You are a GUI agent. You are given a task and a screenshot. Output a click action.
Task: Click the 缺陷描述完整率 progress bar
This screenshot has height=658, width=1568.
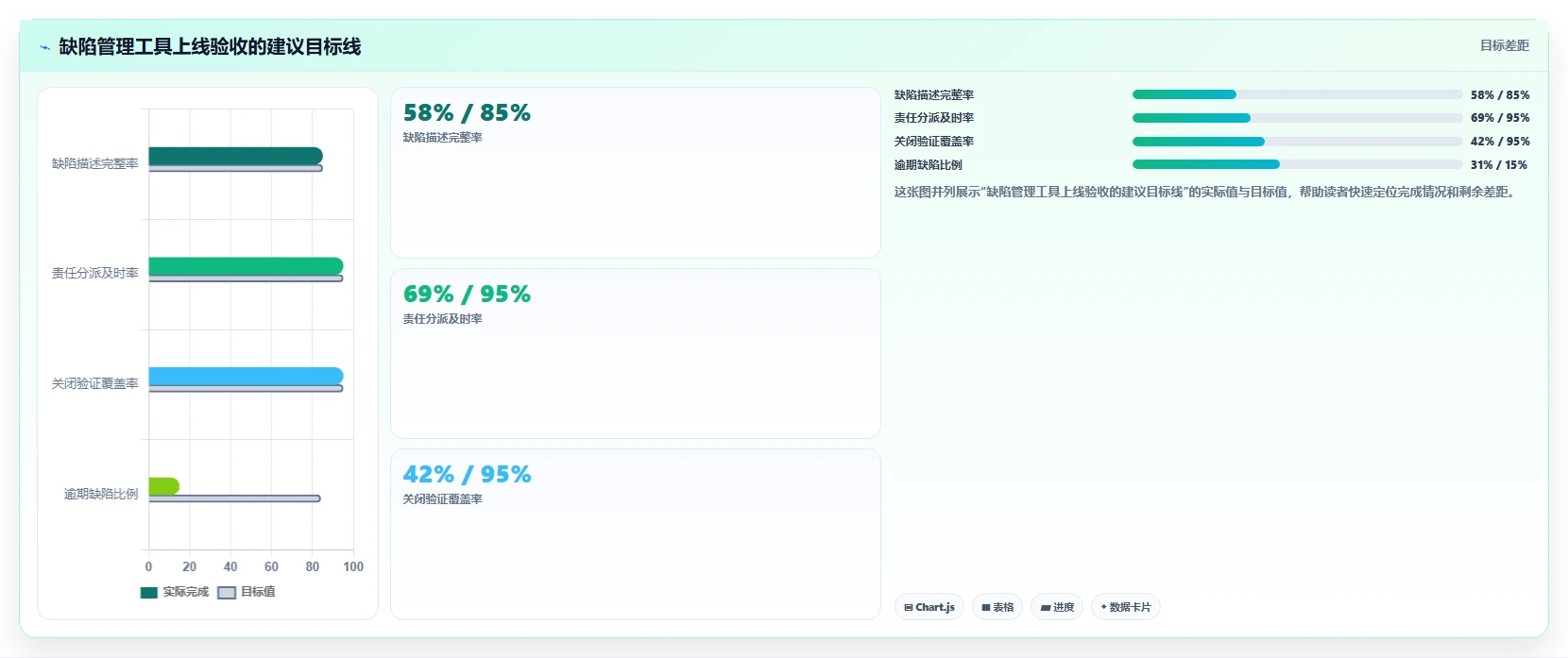[x=1297, y=94]
